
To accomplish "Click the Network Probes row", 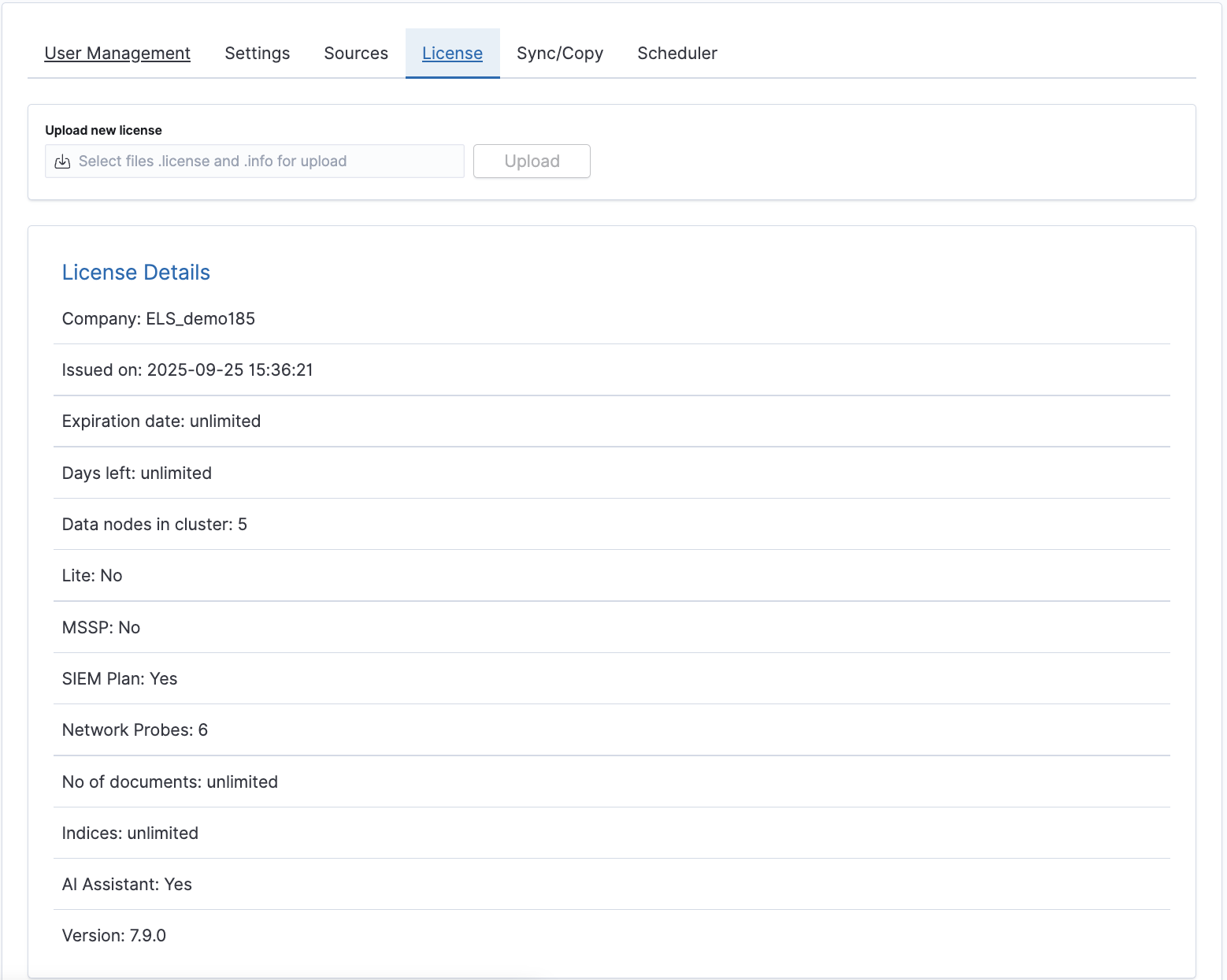I will [135, 730].
